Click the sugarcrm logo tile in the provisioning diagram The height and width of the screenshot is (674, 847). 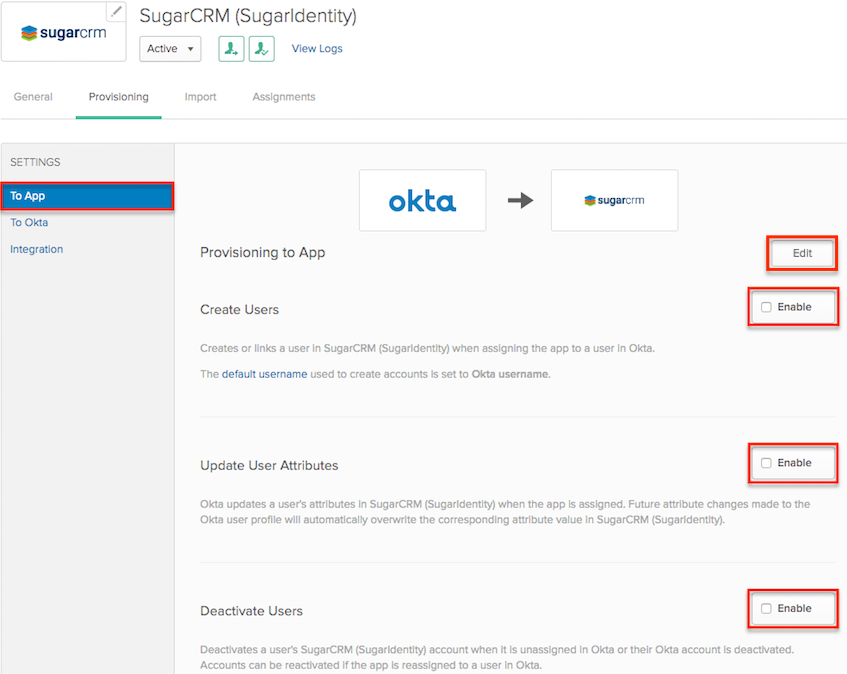click(x=614, y=200)
